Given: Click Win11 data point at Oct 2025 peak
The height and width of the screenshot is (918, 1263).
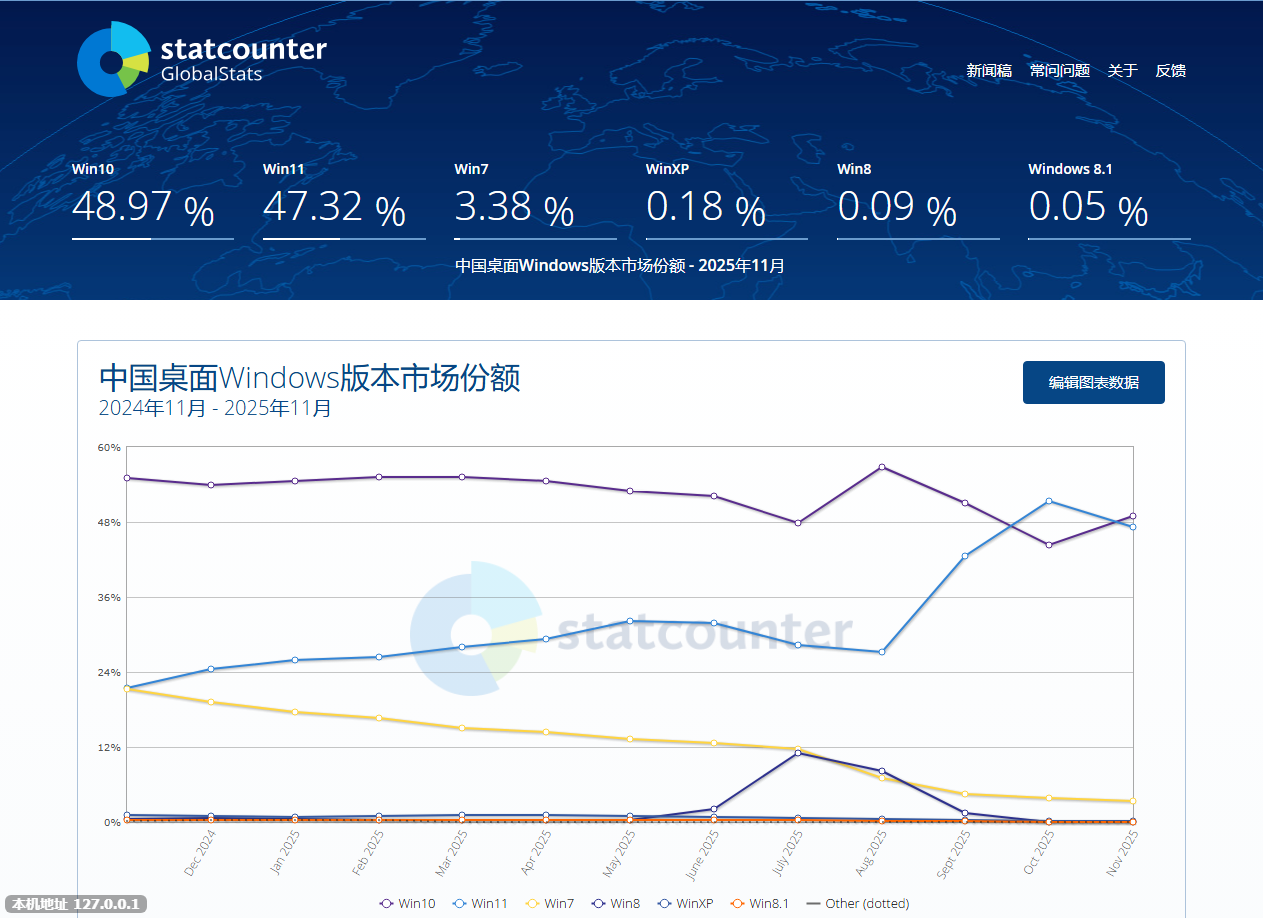Looking at the screenshot, I should (1049, 501).
